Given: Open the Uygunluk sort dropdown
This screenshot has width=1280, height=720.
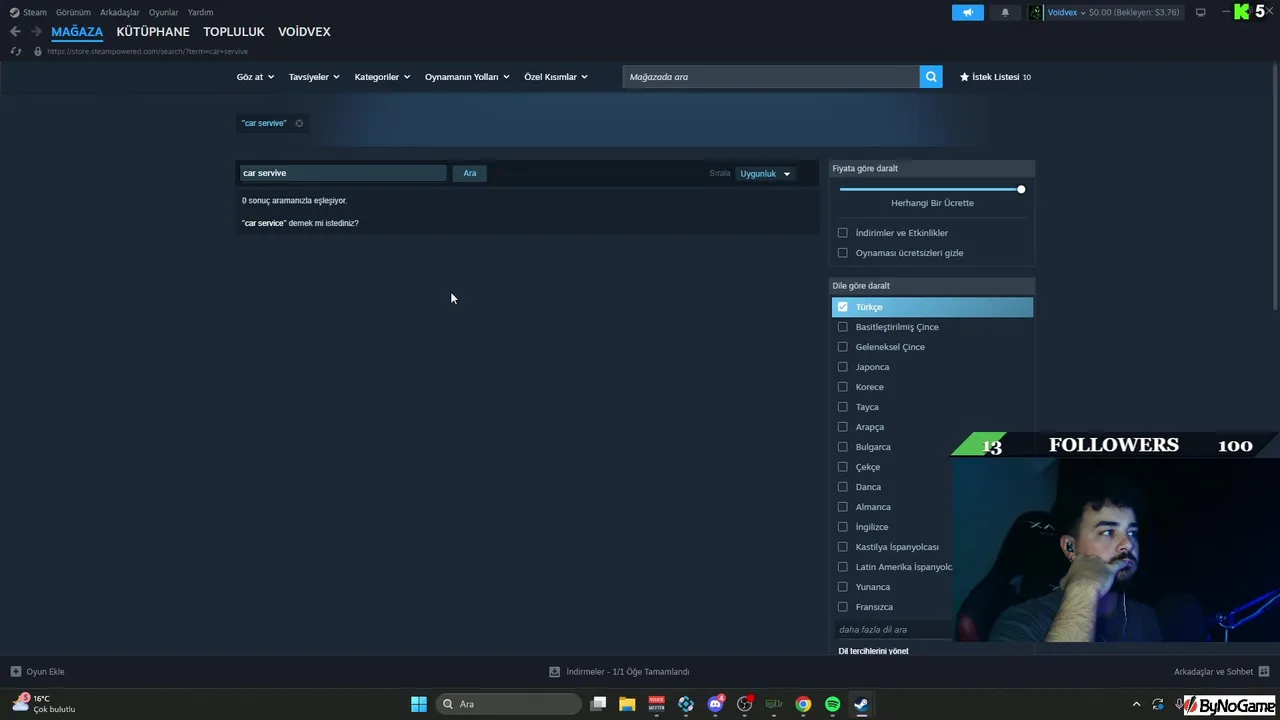Looking at the screenshot, I should 765,174.
